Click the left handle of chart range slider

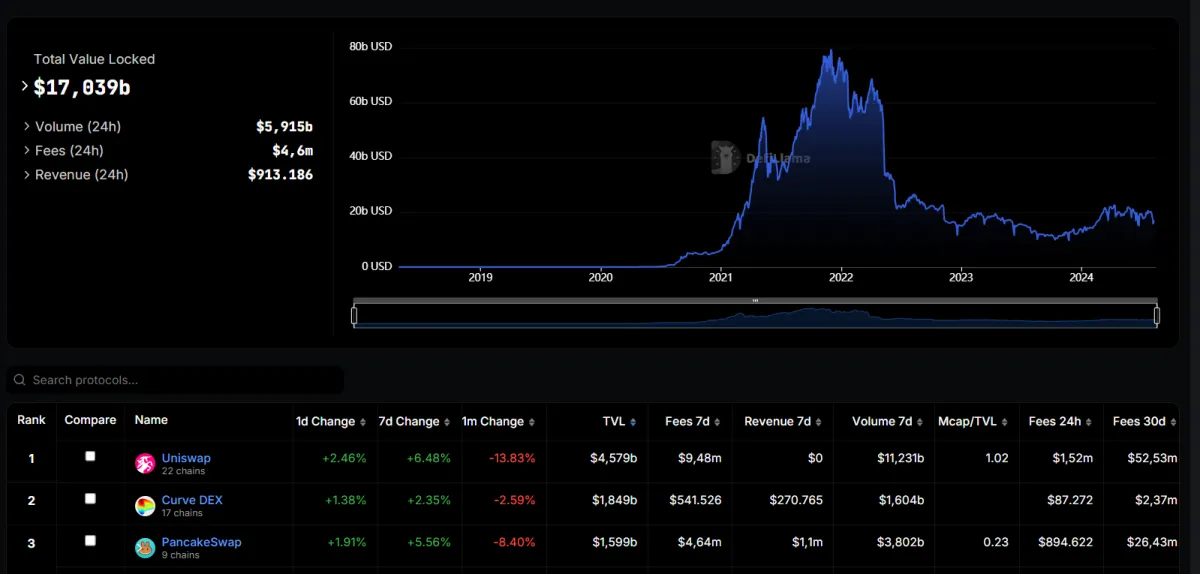(354, 316)
